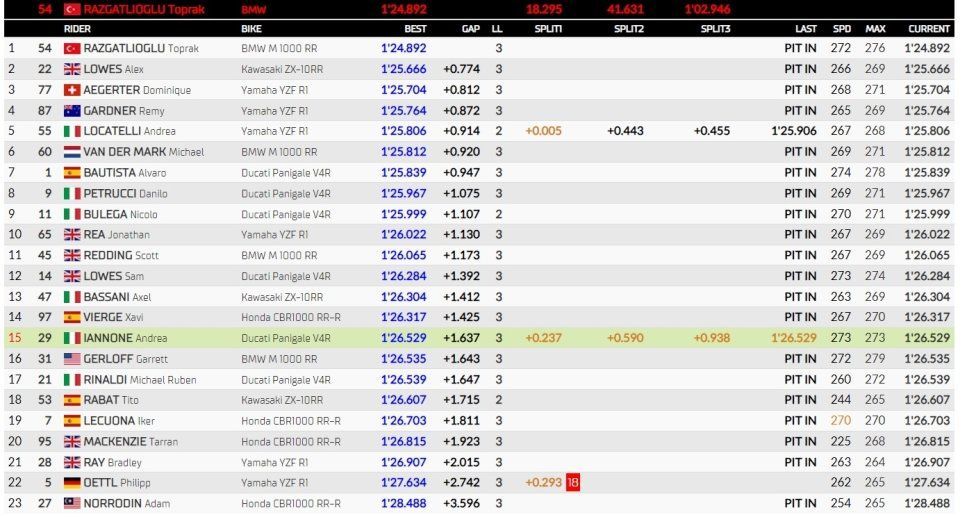Click the GAP column header
The image size is (976, 517).
click(471, 29)
